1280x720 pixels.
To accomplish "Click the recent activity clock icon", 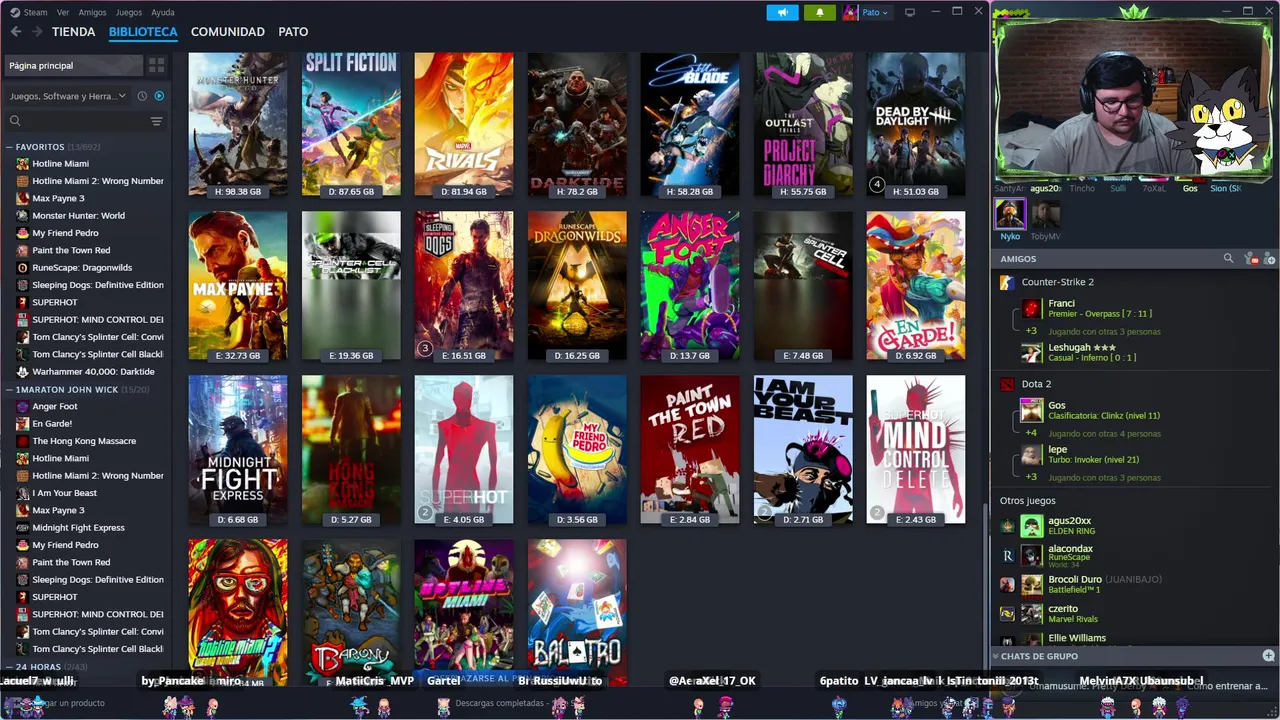I will pyautogui.click(x=142, y=96).
